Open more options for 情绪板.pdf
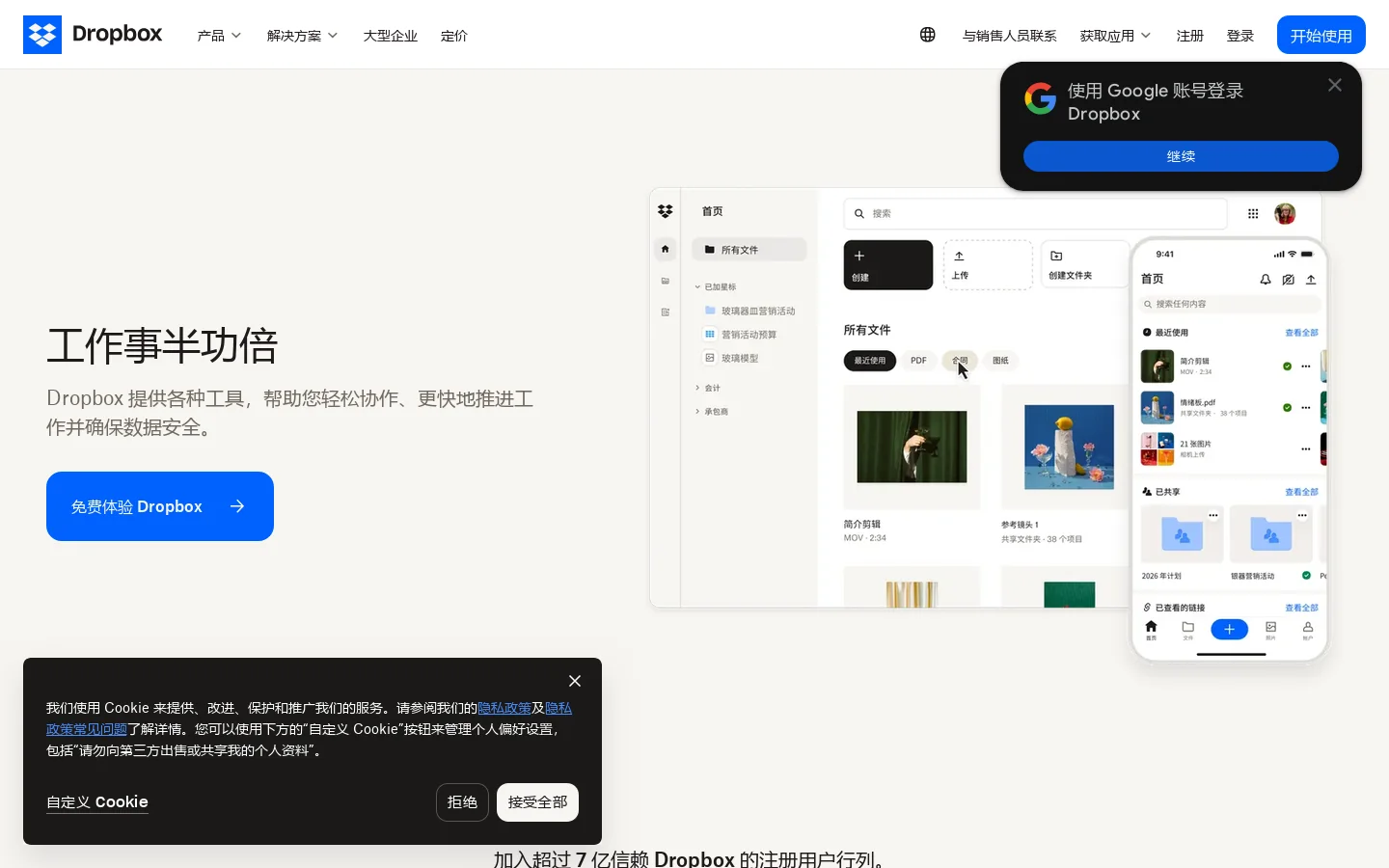1389x868 pixels. [1306, 408]
